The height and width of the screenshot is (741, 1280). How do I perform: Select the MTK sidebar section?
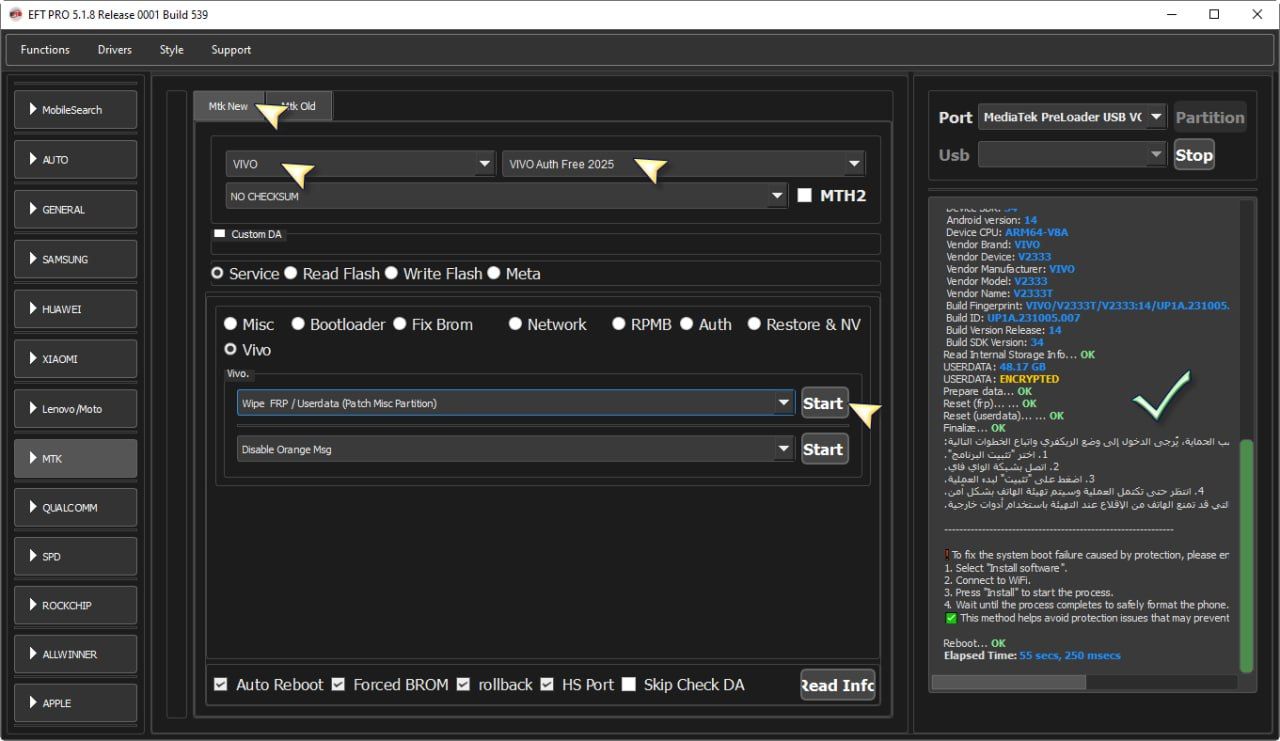pos(76,458)
